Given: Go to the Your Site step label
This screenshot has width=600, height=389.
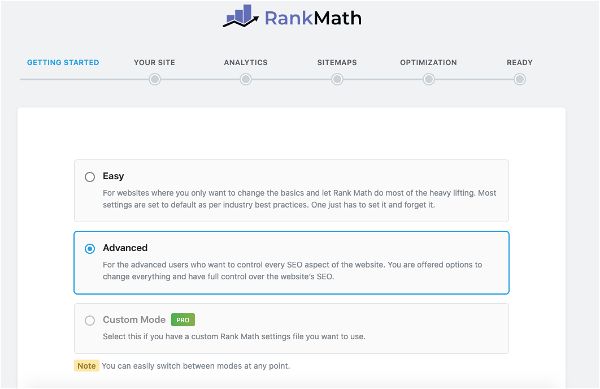Looking at the screenshot, I should click(x=155, y=62).
